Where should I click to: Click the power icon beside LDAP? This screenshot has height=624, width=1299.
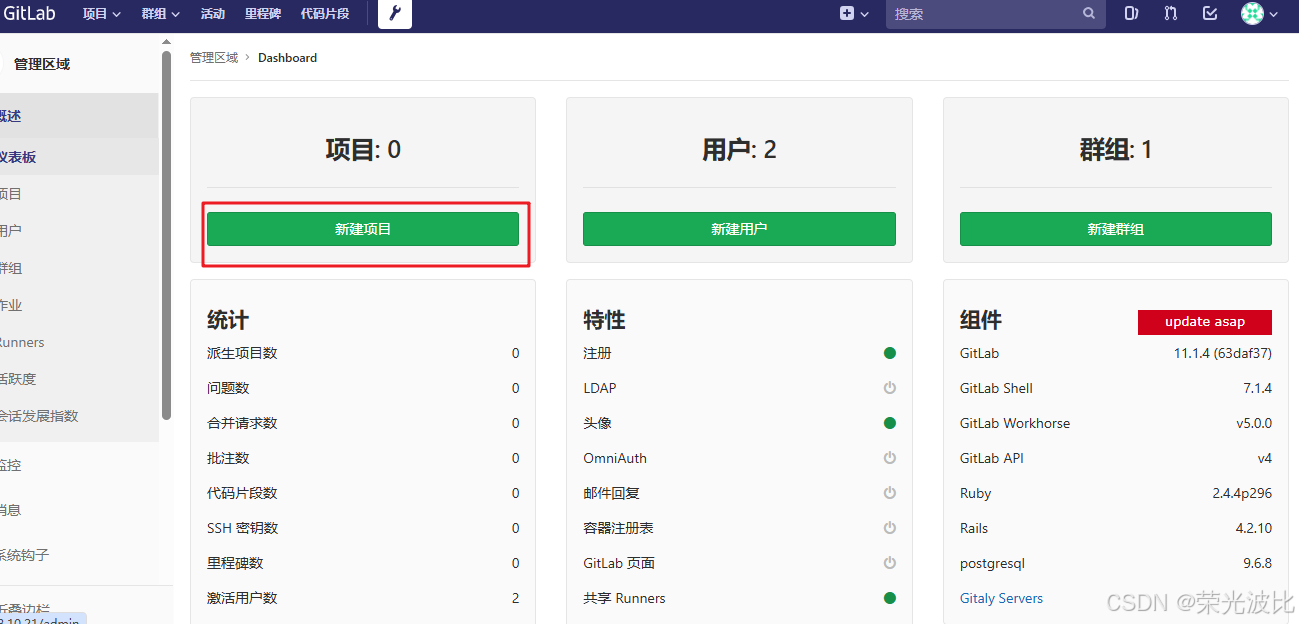point(890,388)
